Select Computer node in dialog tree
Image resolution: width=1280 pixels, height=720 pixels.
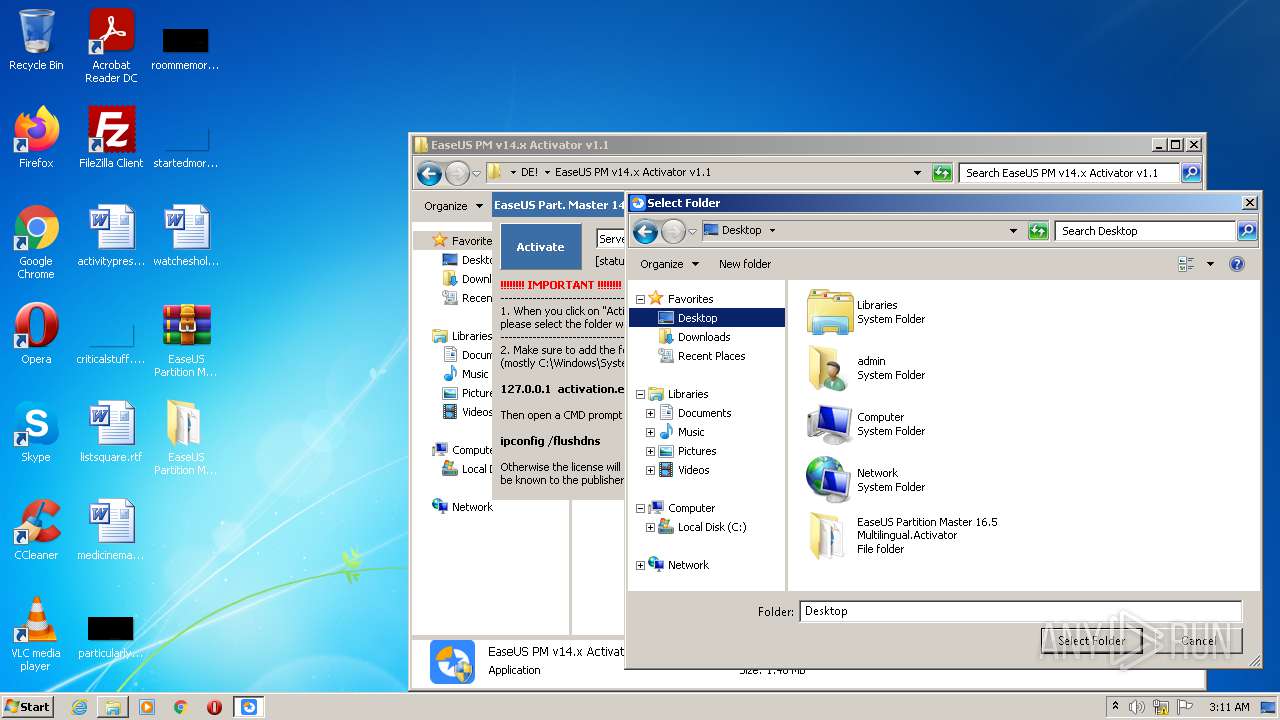[x=682, y=508]
